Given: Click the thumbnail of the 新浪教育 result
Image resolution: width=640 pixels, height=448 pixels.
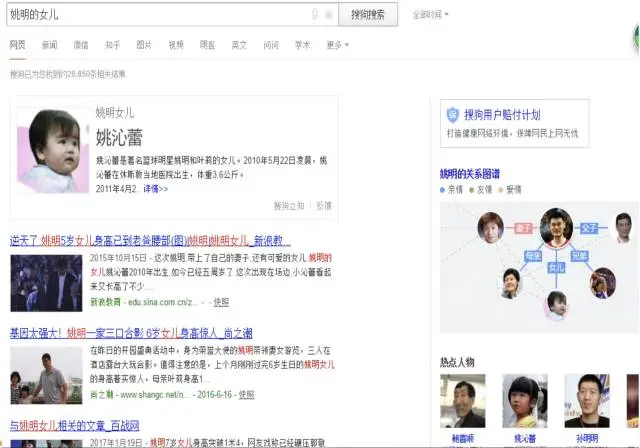Looking at the screenshot, I should coord(46,283).
